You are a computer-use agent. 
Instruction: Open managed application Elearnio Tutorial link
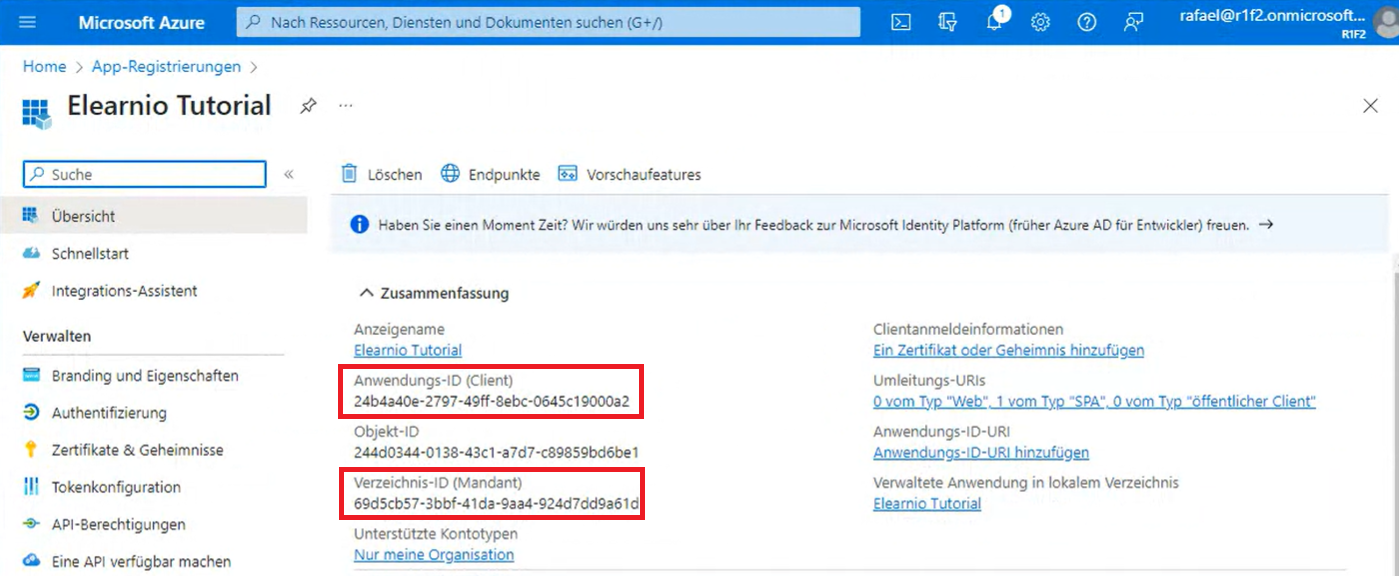pos(927,503)
